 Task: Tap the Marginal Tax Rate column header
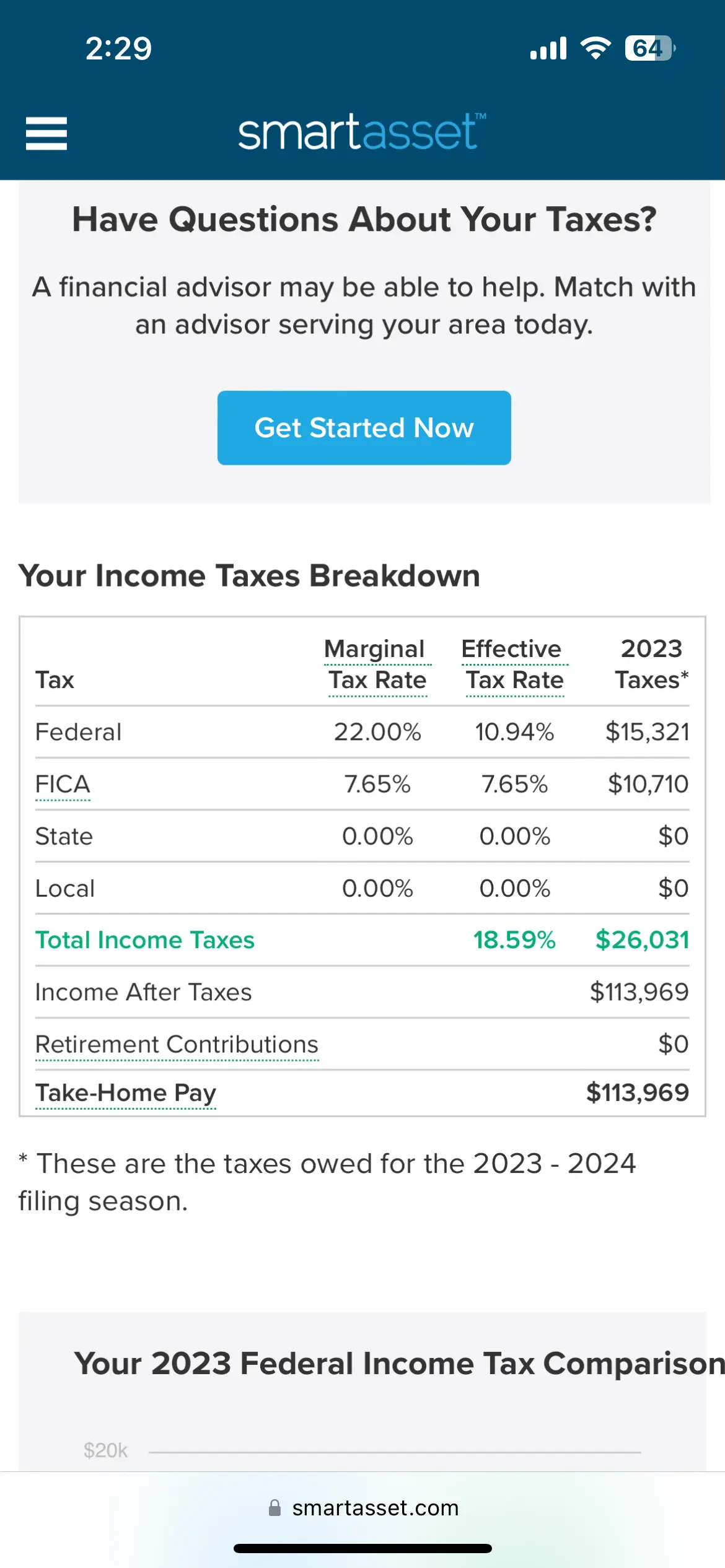pyautogui.click(x=377, y=664)
